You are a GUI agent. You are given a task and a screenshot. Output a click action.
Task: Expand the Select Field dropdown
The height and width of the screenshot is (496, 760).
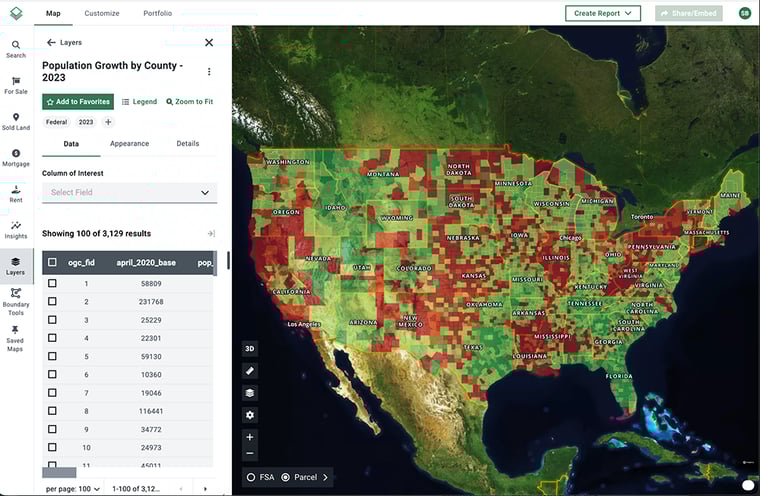click(x=130, y=192)
